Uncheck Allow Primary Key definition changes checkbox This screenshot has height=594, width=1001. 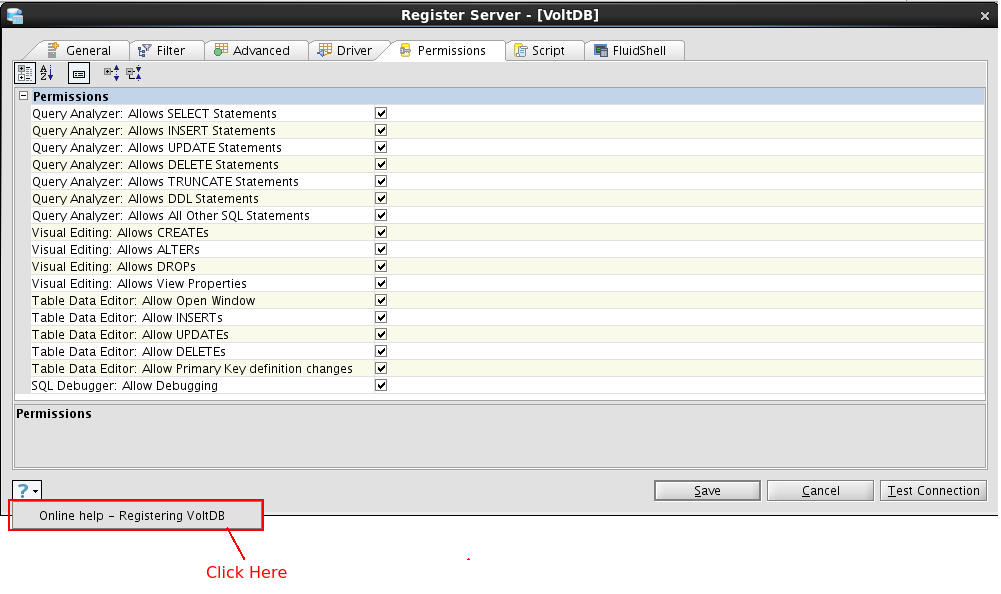pos(381,369)
